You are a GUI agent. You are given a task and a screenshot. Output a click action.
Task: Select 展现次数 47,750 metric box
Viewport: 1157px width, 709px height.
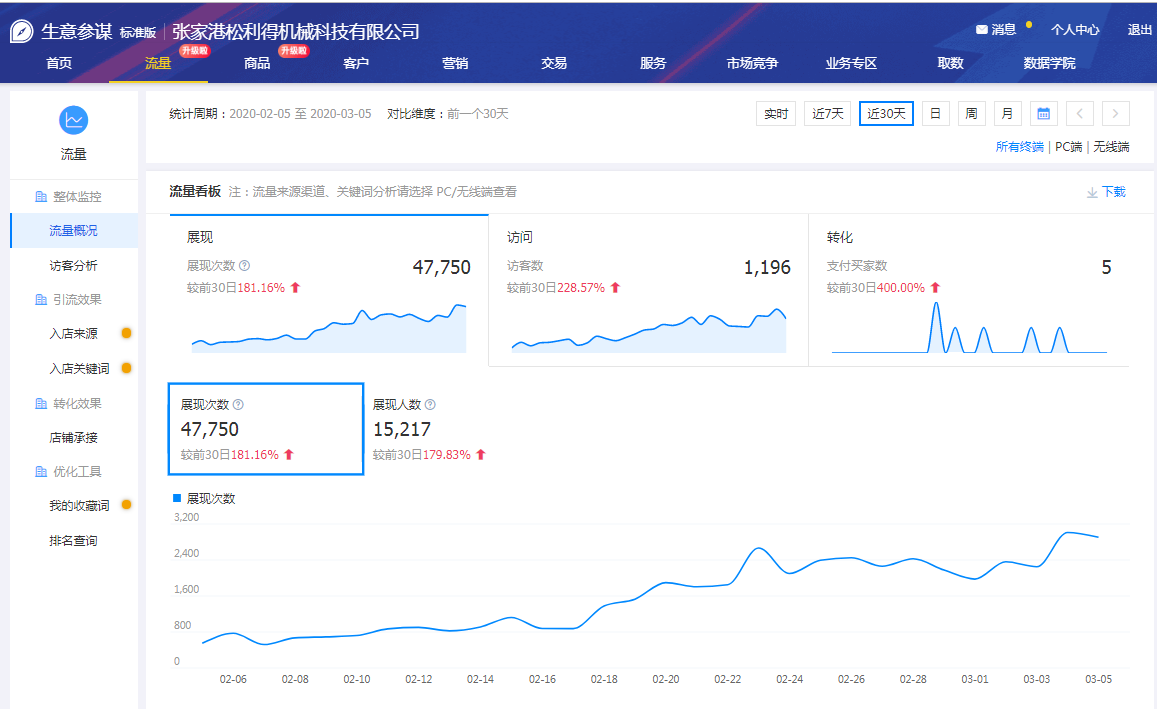tap(266, 429)
